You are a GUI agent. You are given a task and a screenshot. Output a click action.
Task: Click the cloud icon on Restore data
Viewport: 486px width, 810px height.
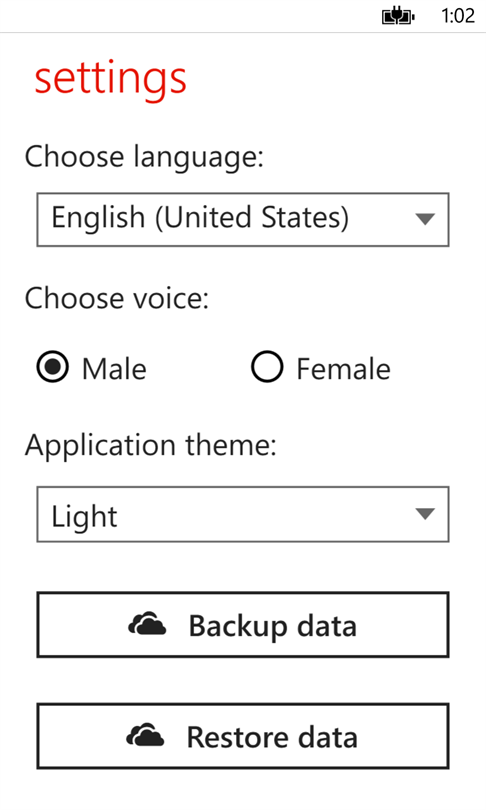[x=146, y=735]
